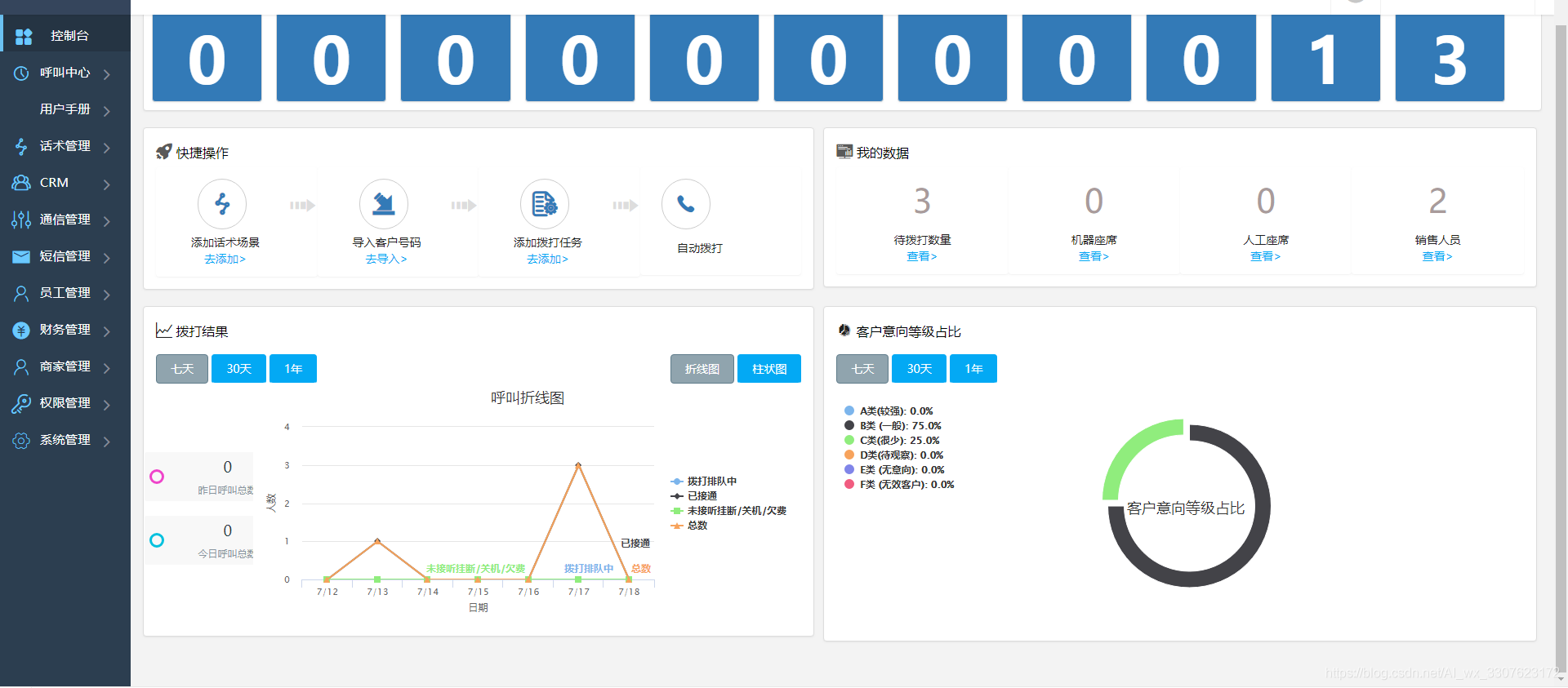Switch call results to 柱状图 view
1568x688 pixels.
point(768,369)
